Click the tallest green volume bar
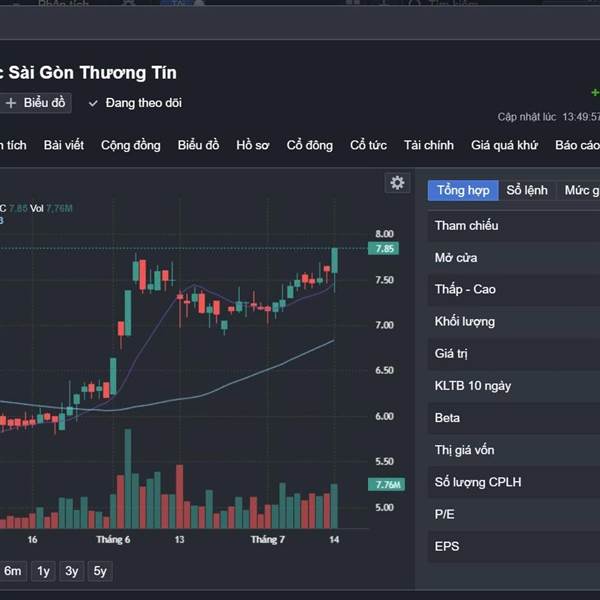The image size is (600, 600). click(128, 479)
